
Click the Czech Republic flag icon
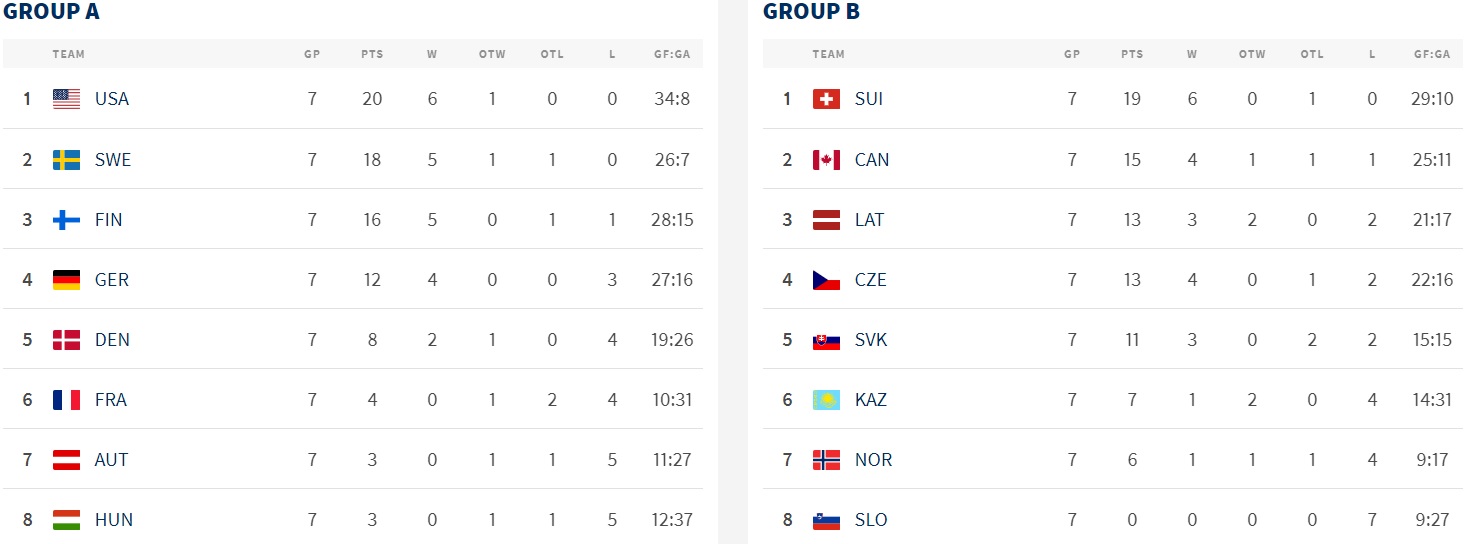826,280
